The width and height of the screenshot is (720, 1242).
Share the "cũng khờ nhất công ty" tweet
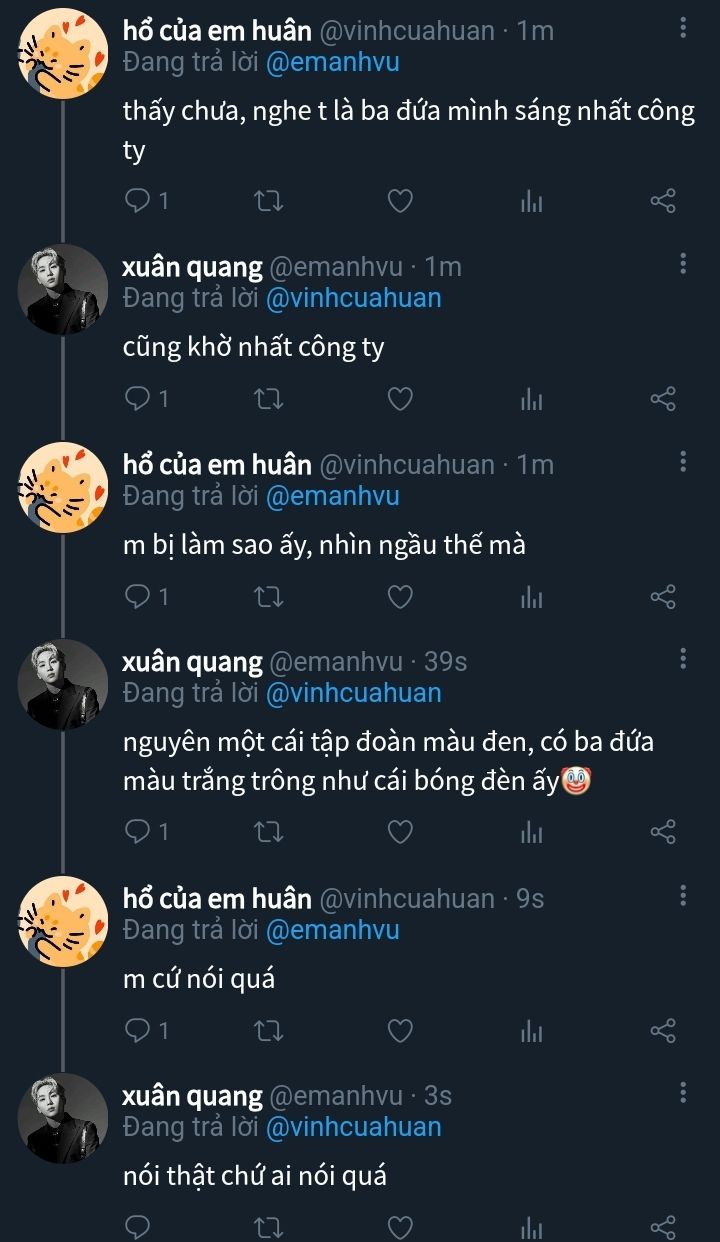[663, 399]
